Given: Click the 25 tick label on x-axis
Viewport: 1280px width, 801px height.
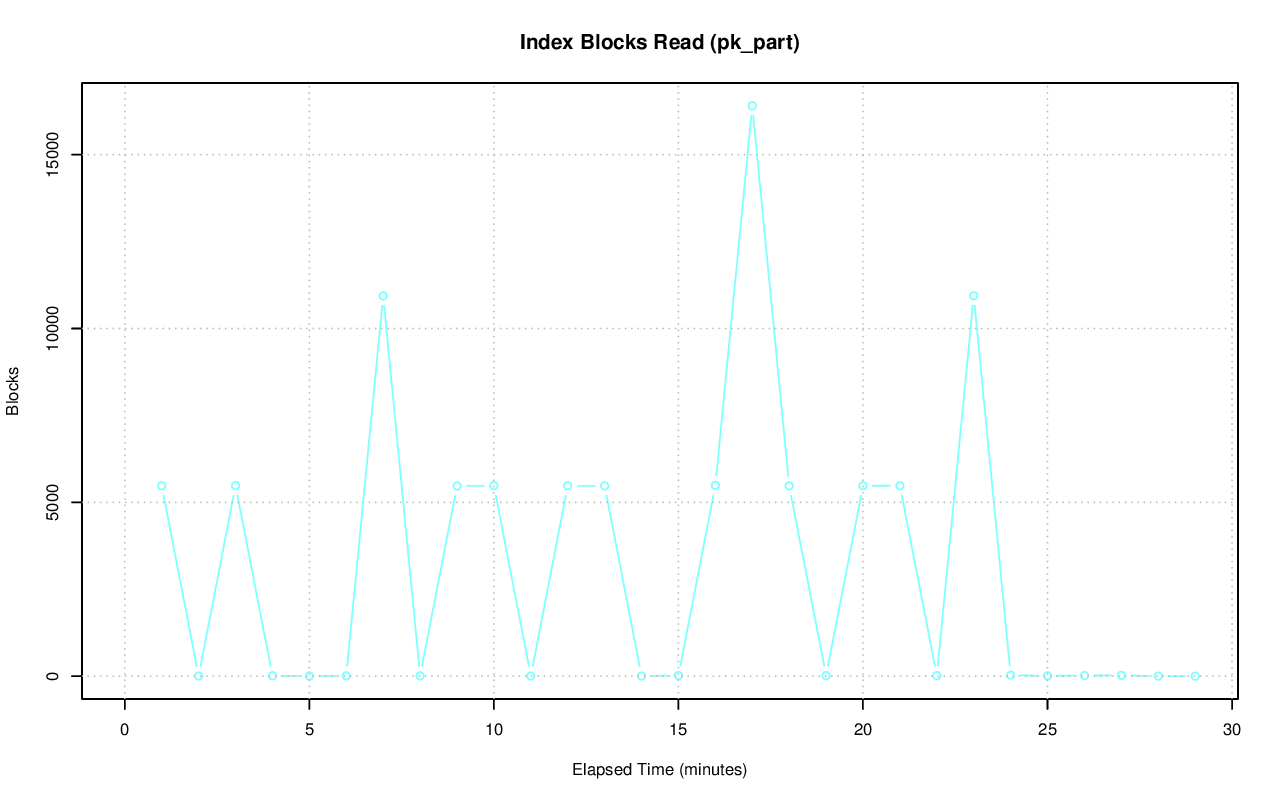Looking at the screenshot, I should click(x=1047, y=730).
